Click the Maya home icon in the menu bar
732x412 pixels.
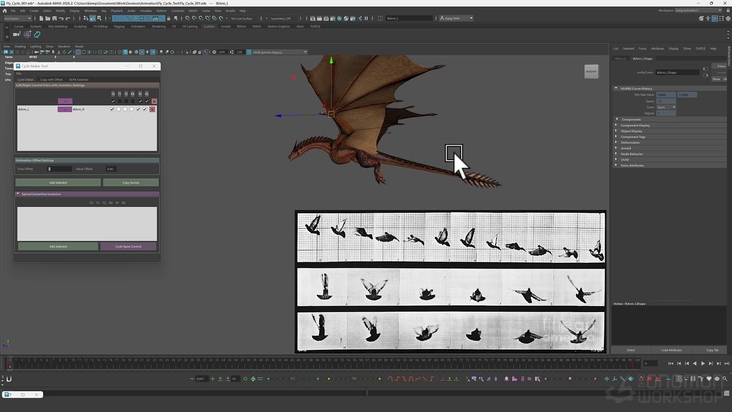pos(5,11)
